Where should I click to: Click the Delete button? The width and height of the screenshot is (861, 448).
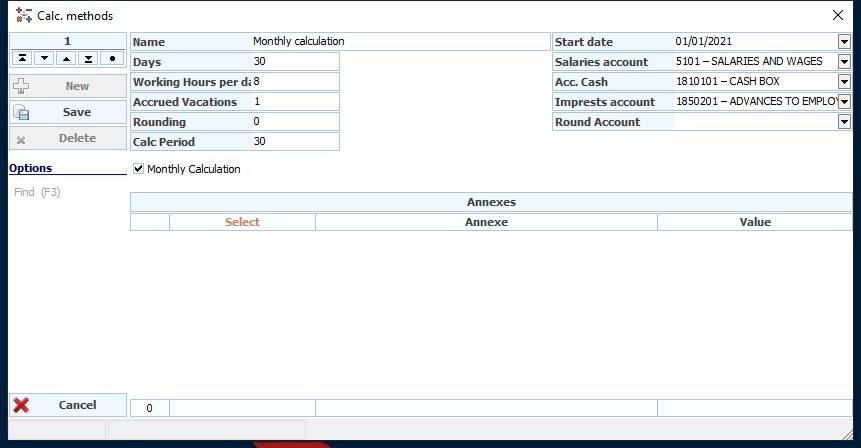pos(68,138)
